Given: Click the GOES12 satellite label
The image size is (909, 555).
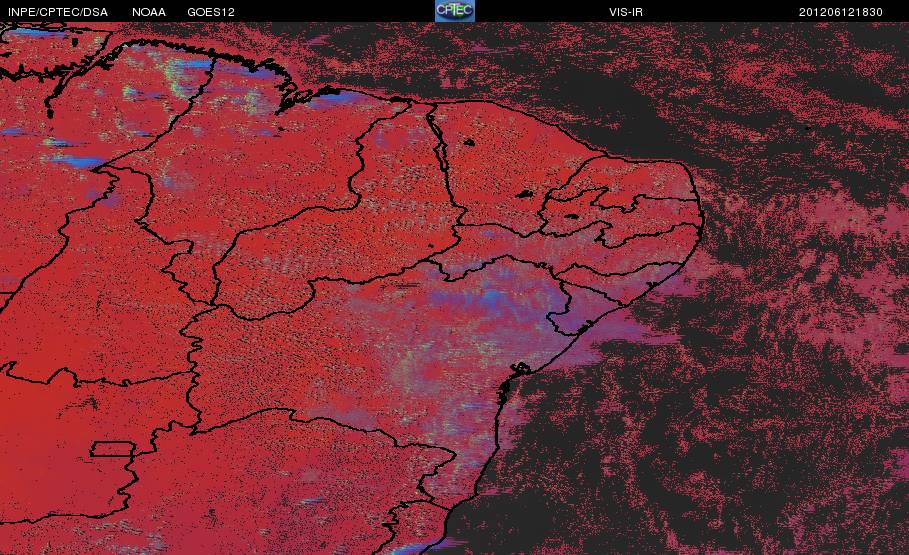Looking at the screenshot, I should tap(211, 12).
